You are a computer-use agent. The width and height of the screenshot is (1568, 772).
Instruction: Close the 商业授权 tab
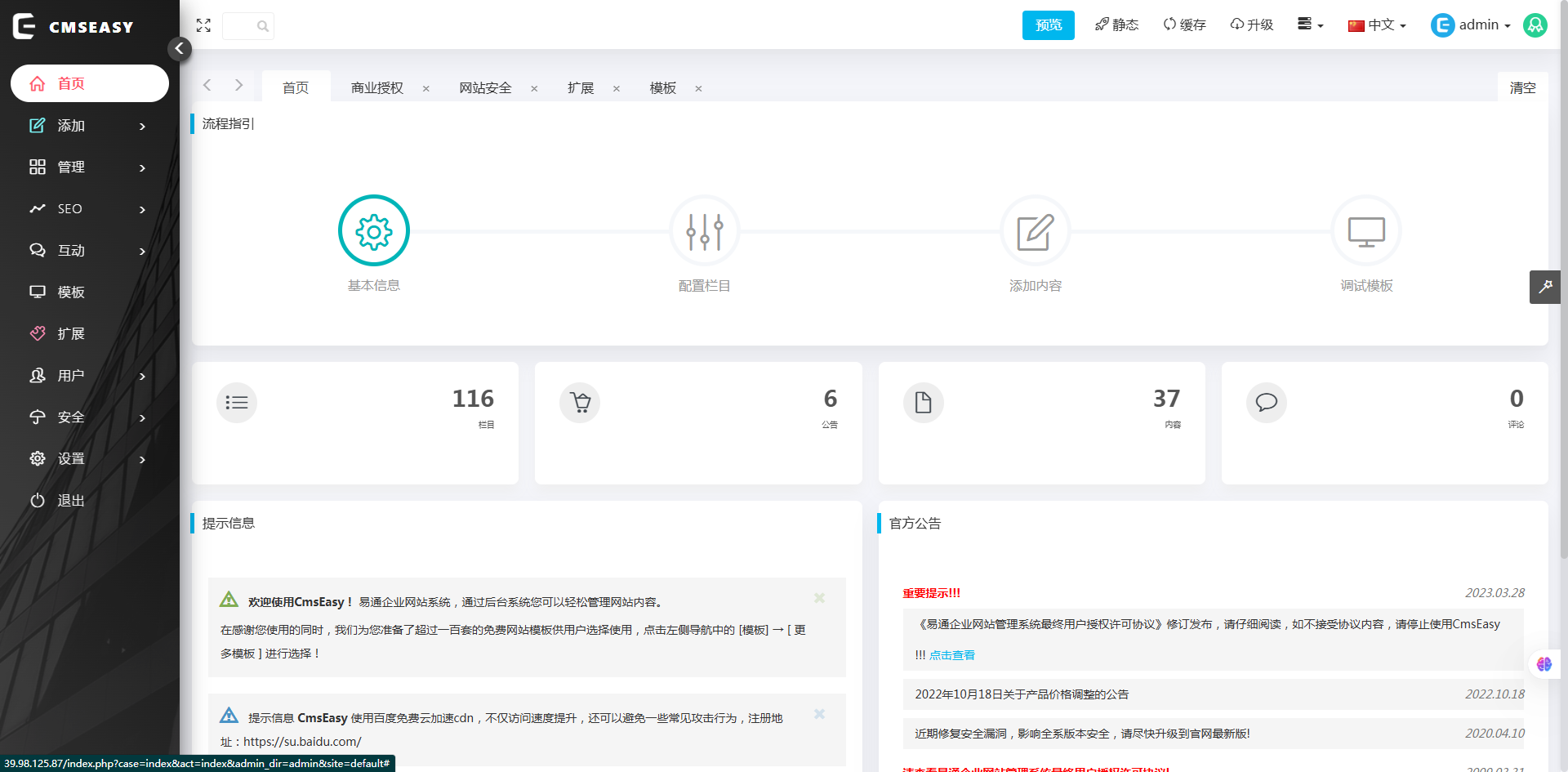425,88
